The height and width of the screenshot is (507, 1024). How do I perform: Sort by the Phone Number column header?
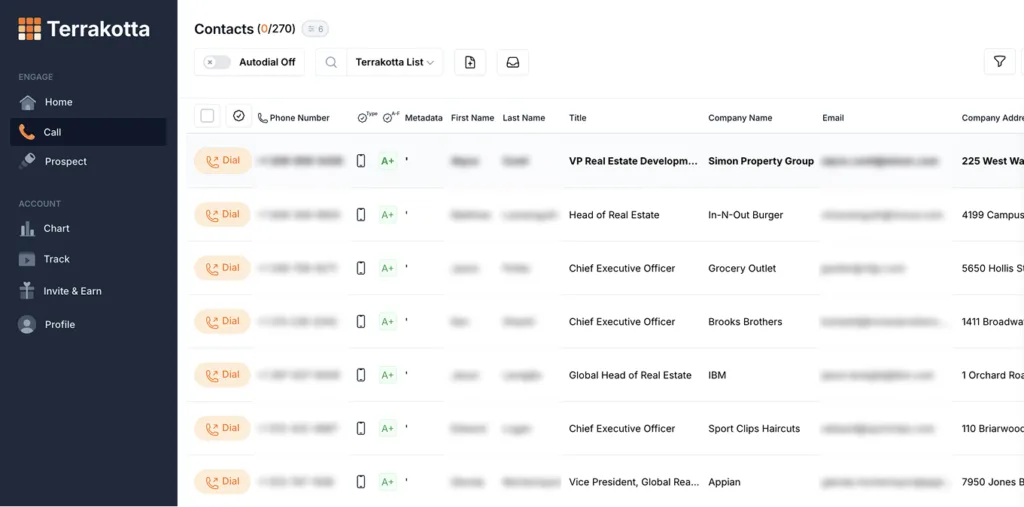click(x=294, y=118)
